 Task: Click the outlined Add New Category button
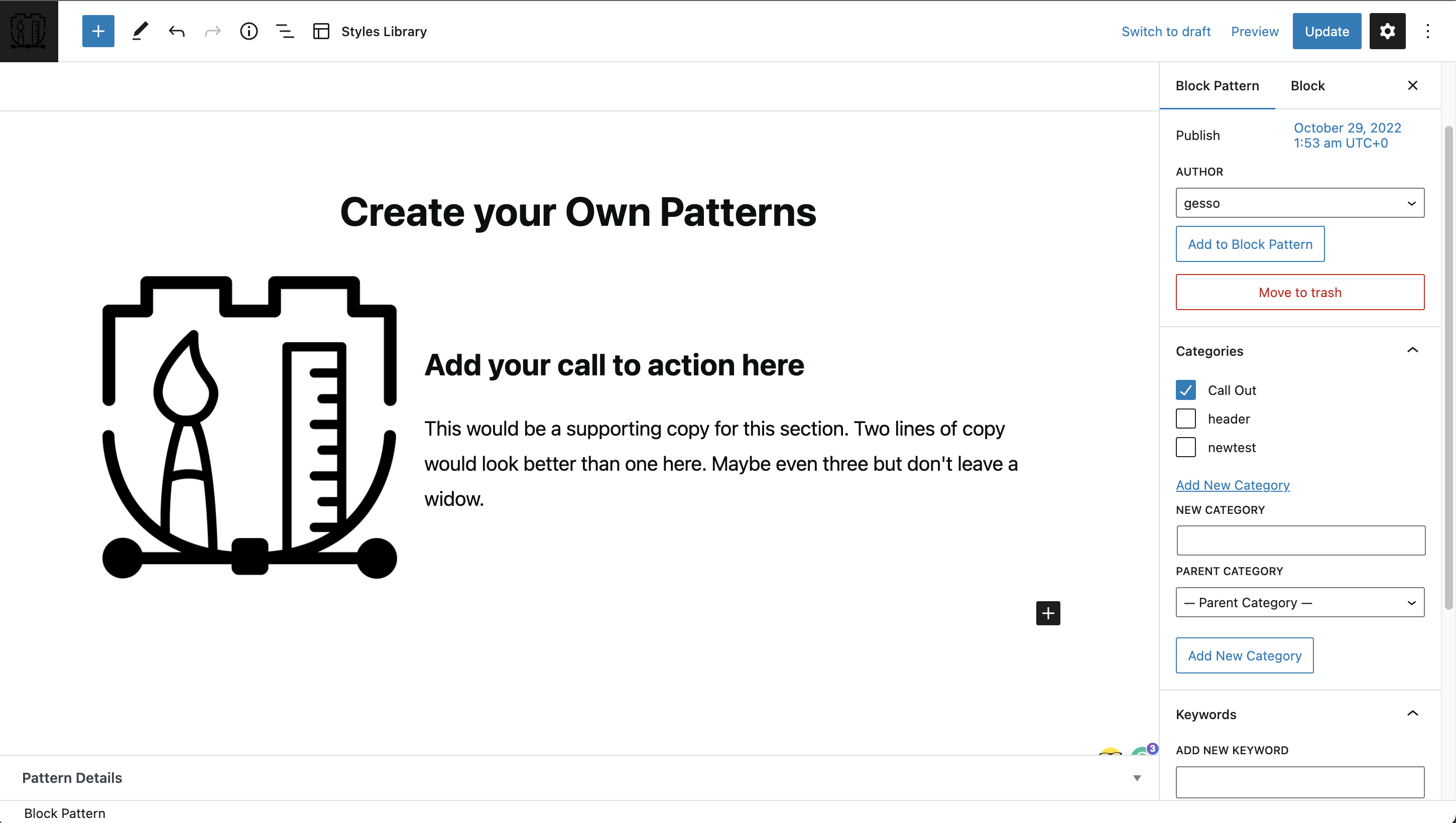coord(1245,656)
